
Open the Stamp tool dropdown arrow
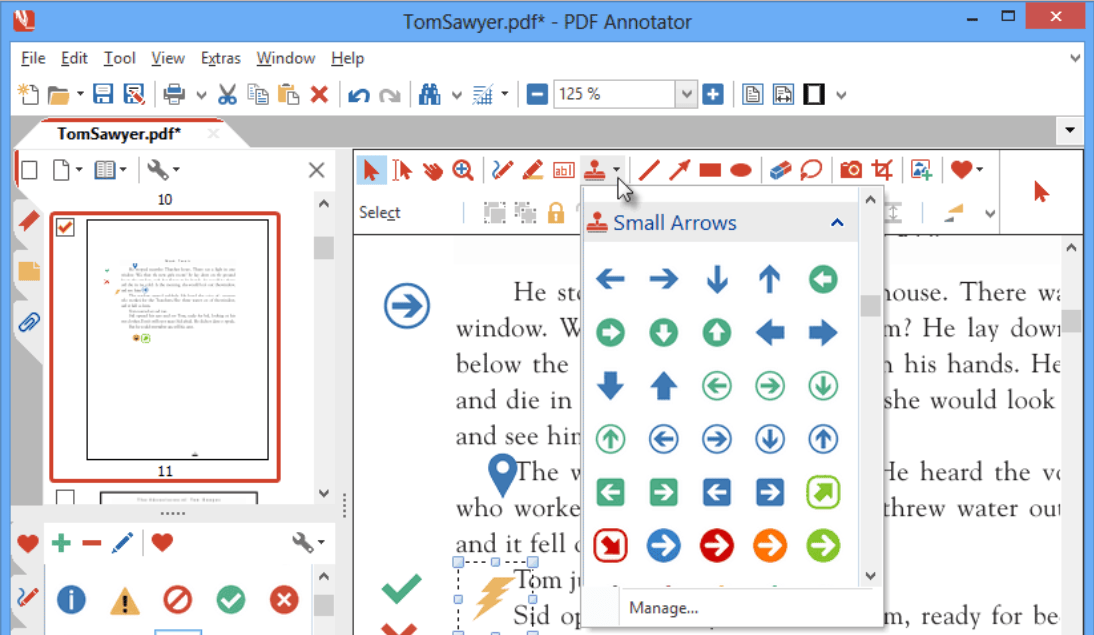[x=616, y=170]
